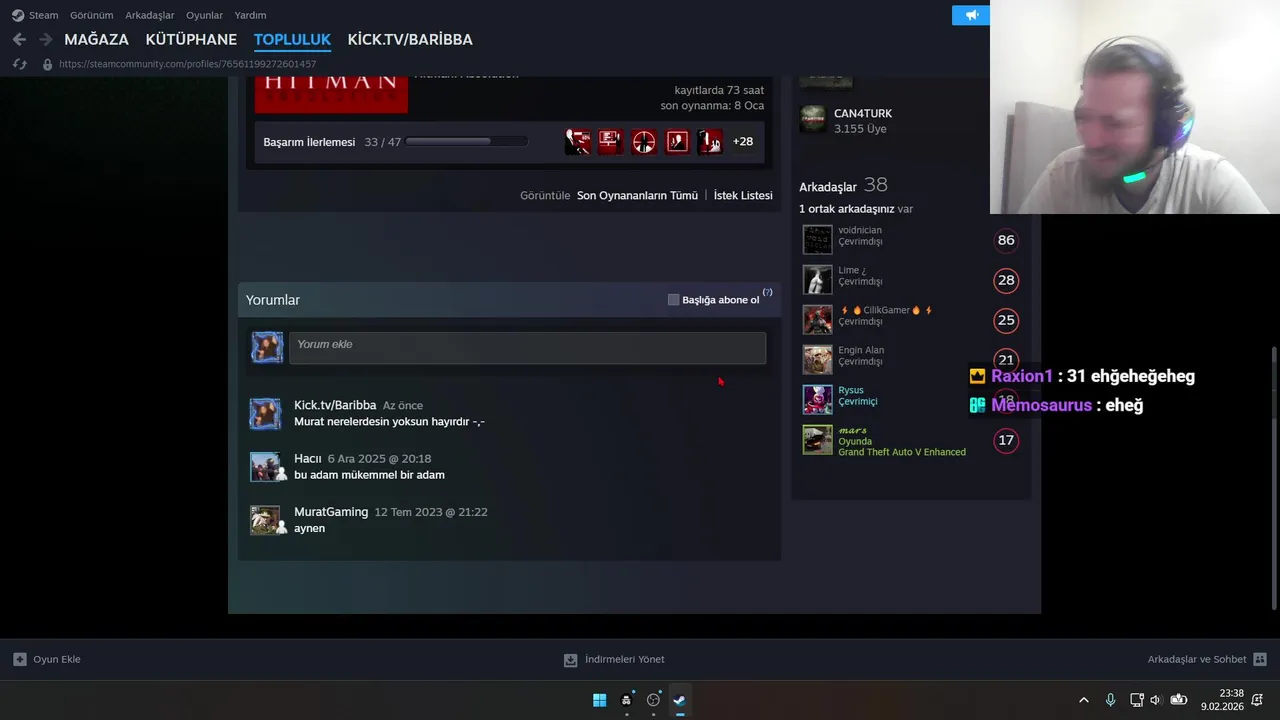1280x720 pixels.
Task: Toggle the Başlığa abone ol checkbox
Action: tap(673, 300)
